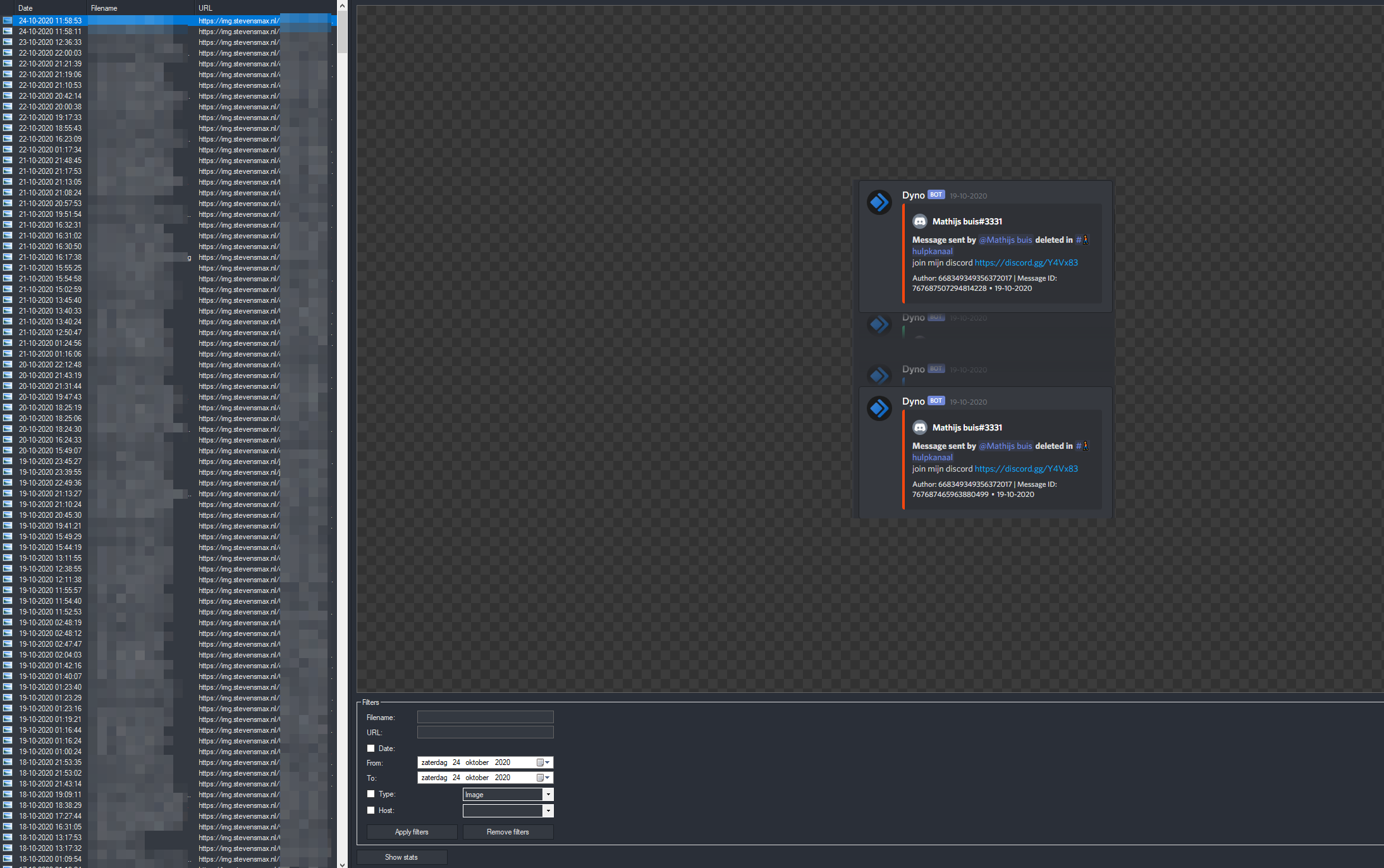
Task: Open calendar icon in From date picker
Action: [541, 762]
